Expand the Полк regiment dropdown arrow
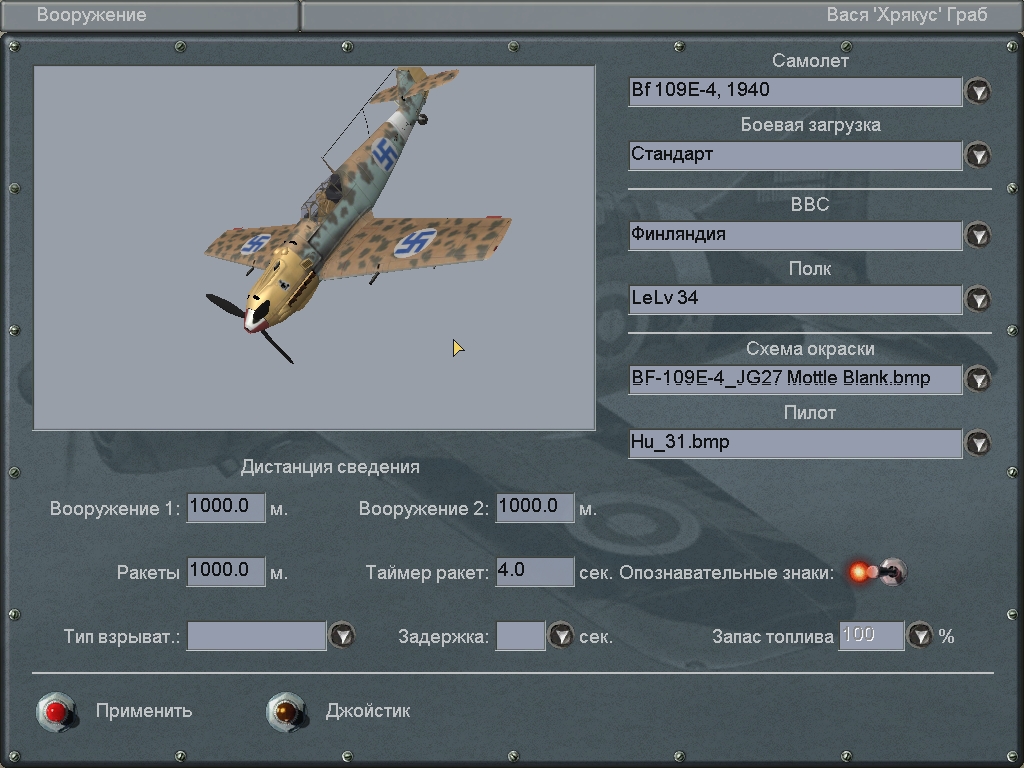Image resolution: width=1024 pixels, height=768 pixels. (978, 299)
